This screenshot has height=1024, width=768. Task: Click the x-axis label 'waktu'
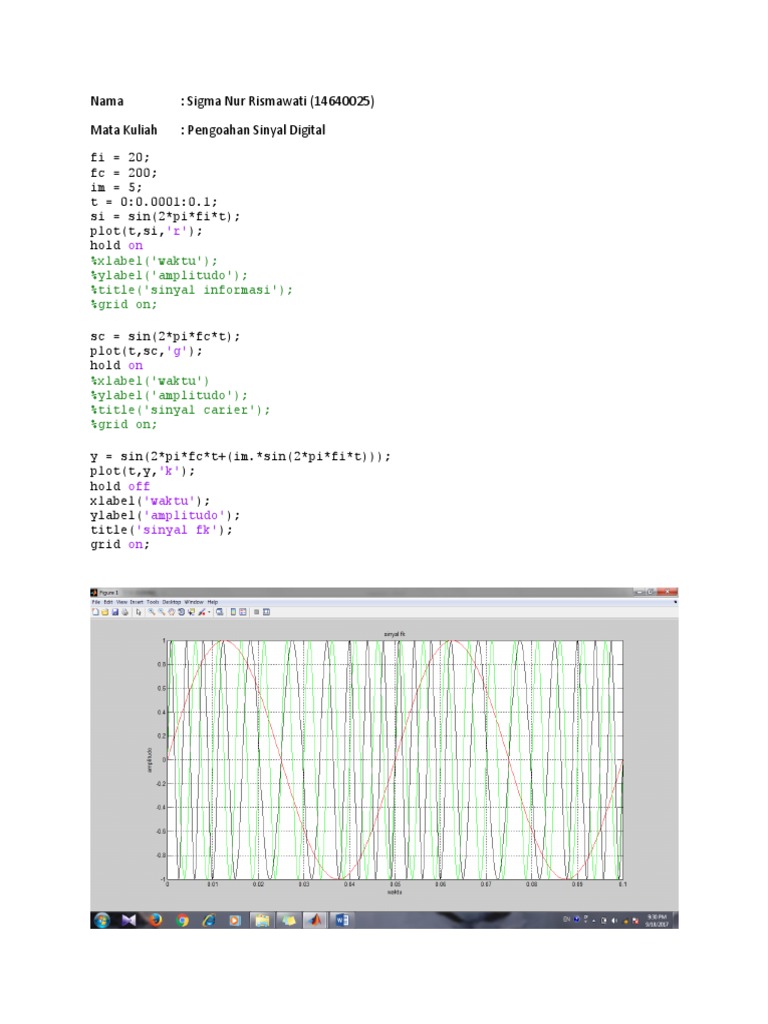click(x=394, y=891)
